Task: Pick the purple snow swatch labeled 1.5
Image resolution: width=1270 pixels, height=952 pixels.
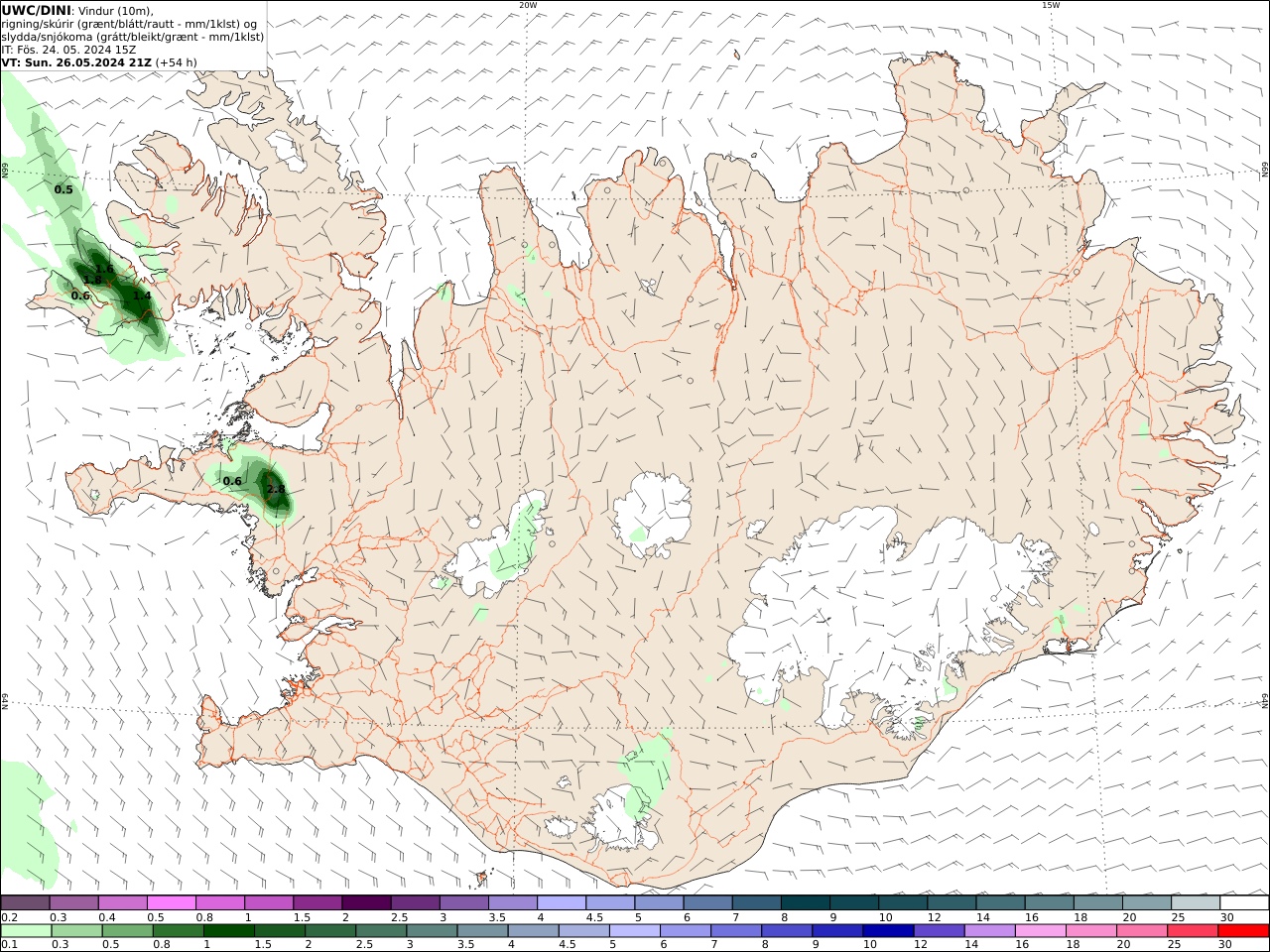Action: point(317,902)
